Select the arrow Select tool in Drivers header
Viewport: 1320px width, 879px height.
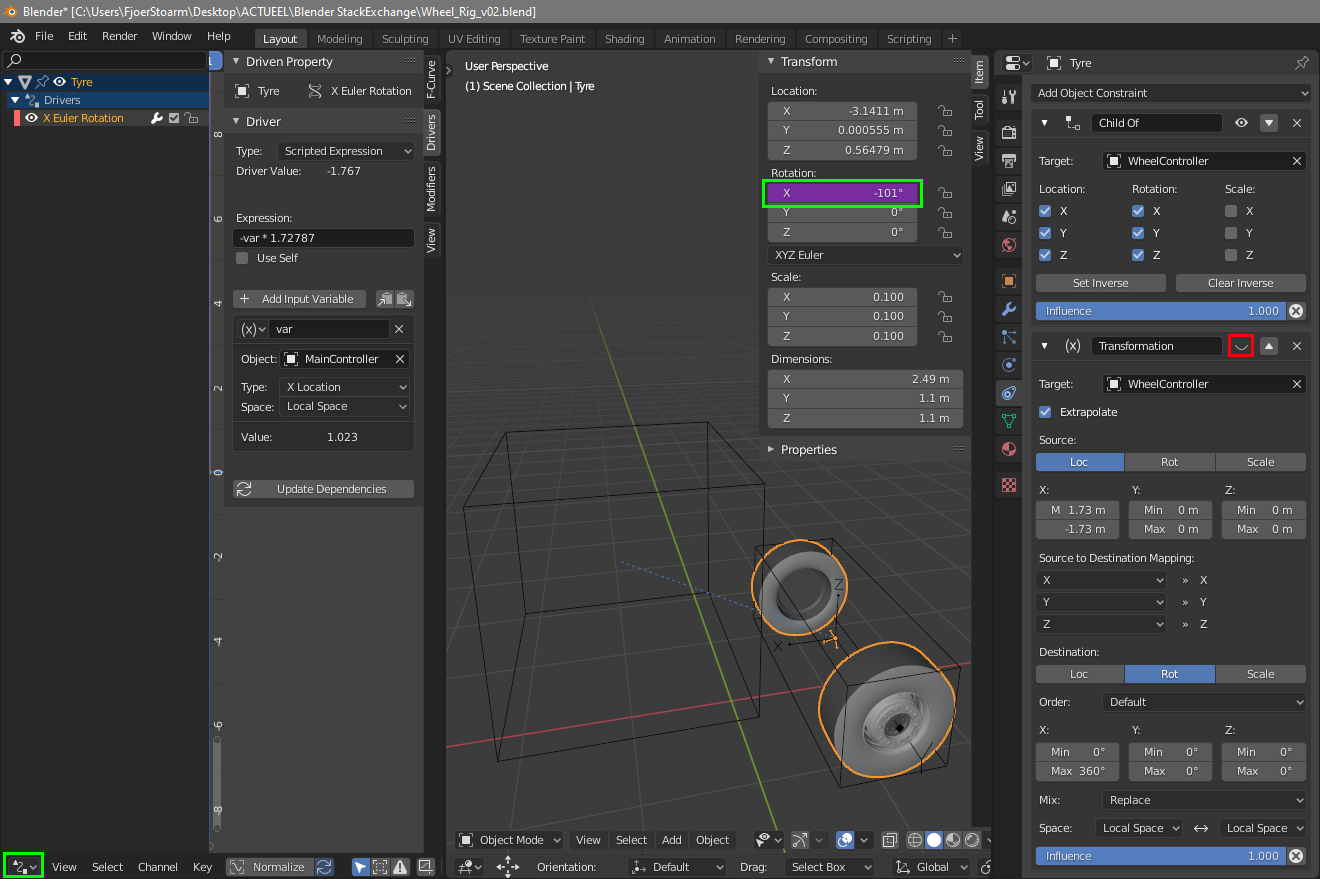(361, 867)
